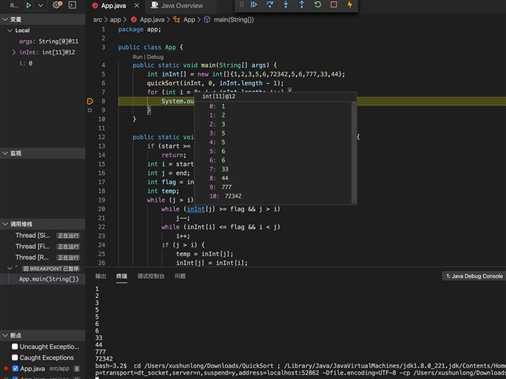Collapse the Call Stack section header
Viewport: 506px width, 379px height.
pyautogui.click(x=43, y=224)
